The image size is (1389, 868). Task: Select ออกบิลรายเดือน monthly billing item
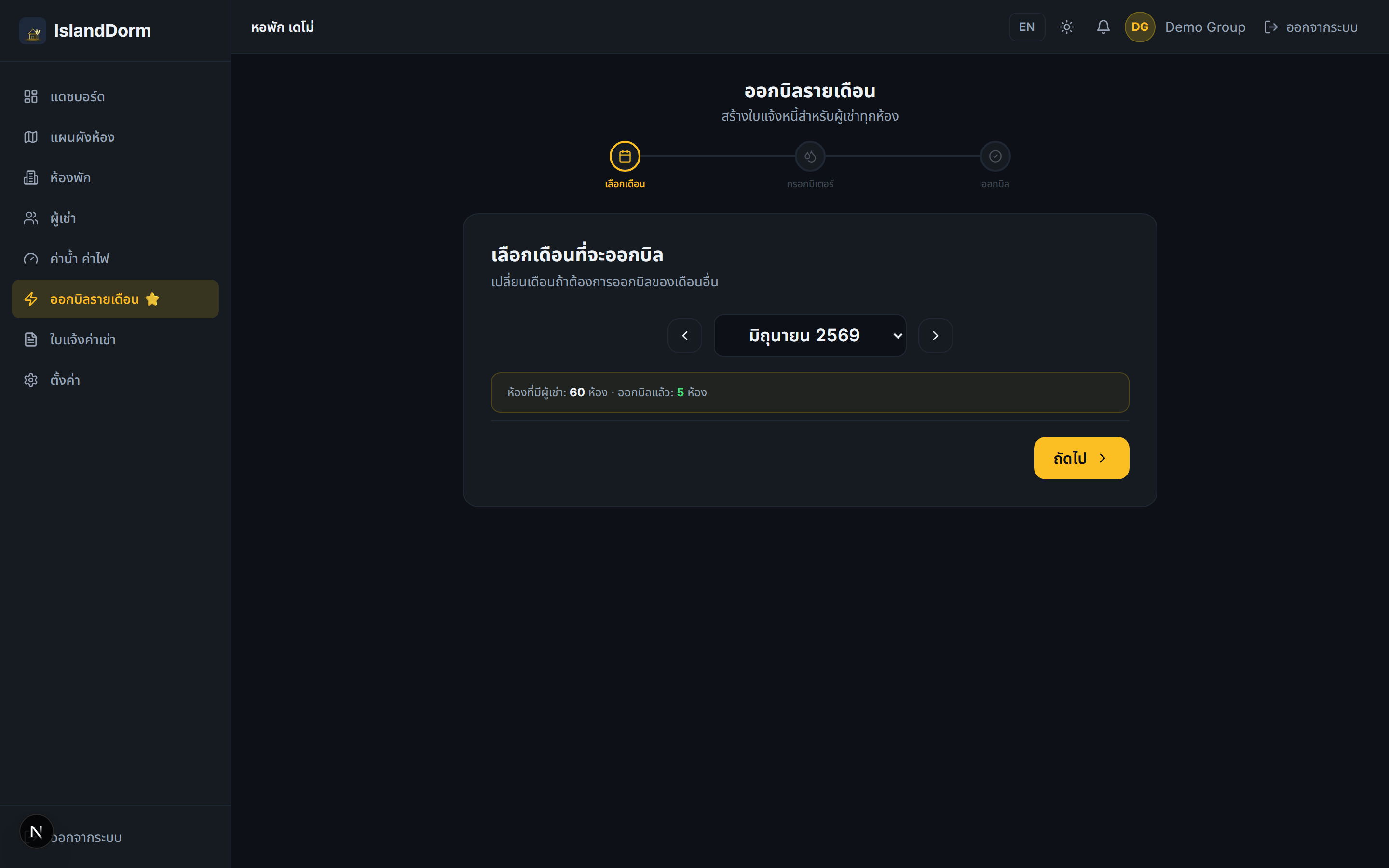[115, 299]
